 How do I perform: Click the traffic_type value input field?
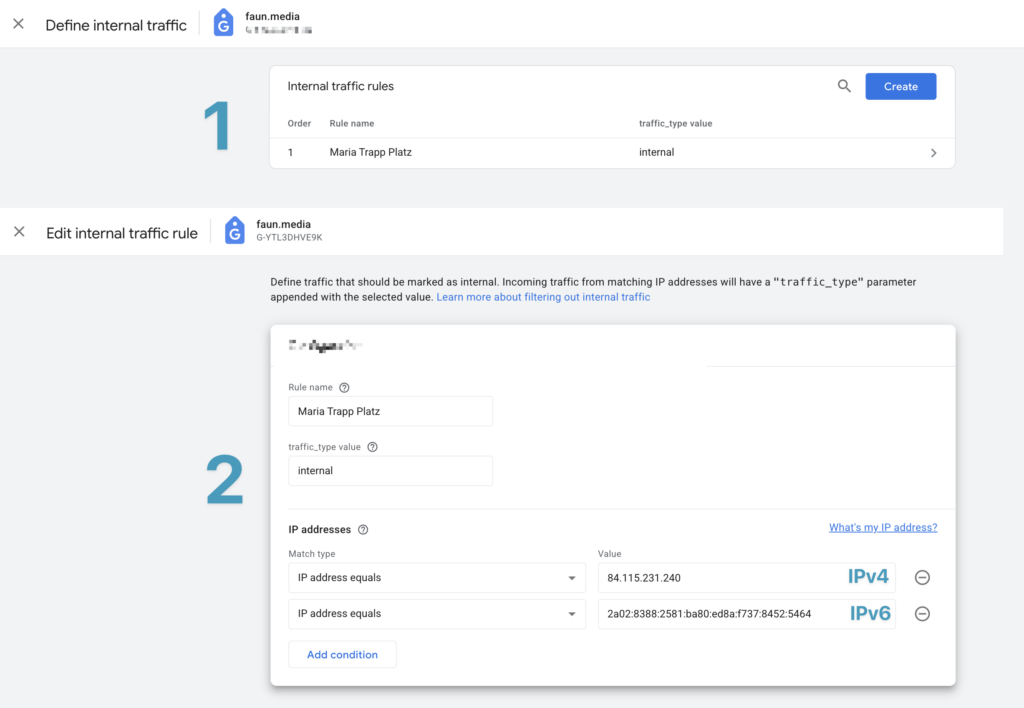[x=391, y=471]
